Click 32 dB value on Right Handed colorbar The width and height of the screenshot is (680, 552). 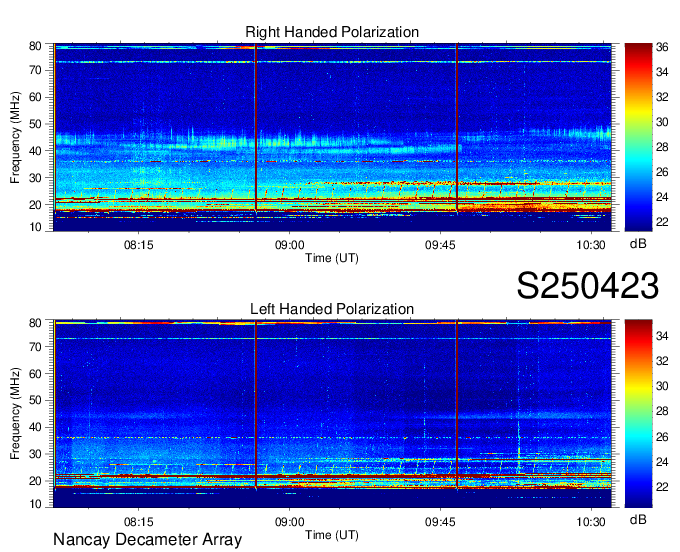(662, 97)
